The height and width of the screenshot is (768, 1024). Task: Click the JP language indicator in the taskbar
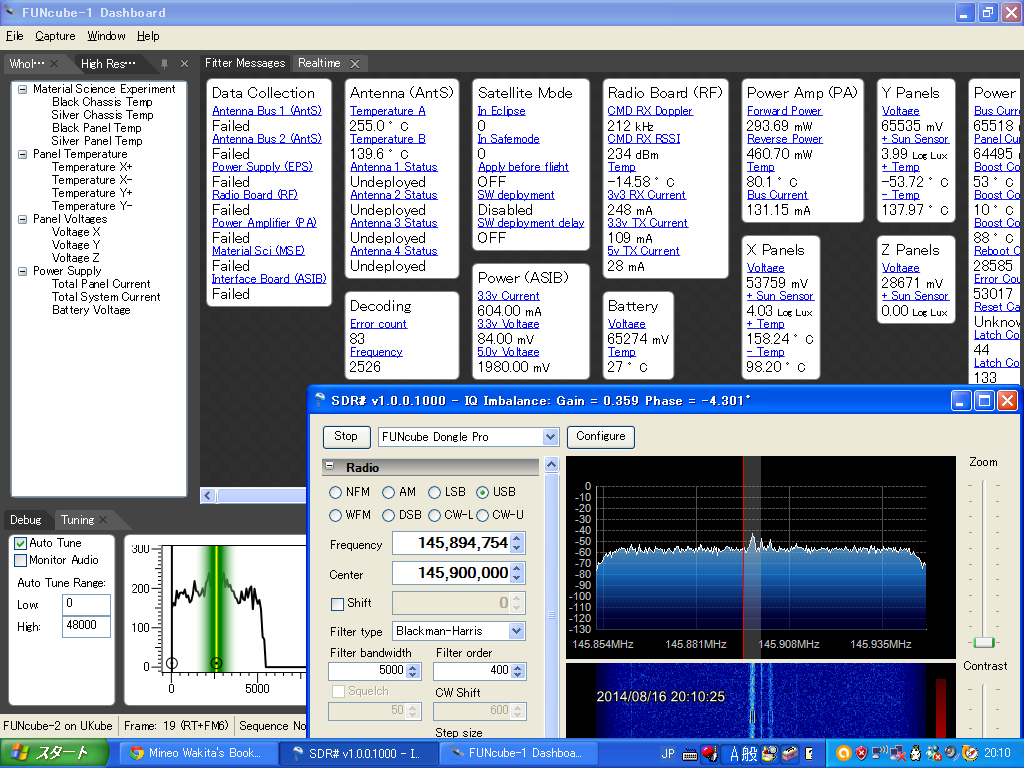click(x=667, y=754)
